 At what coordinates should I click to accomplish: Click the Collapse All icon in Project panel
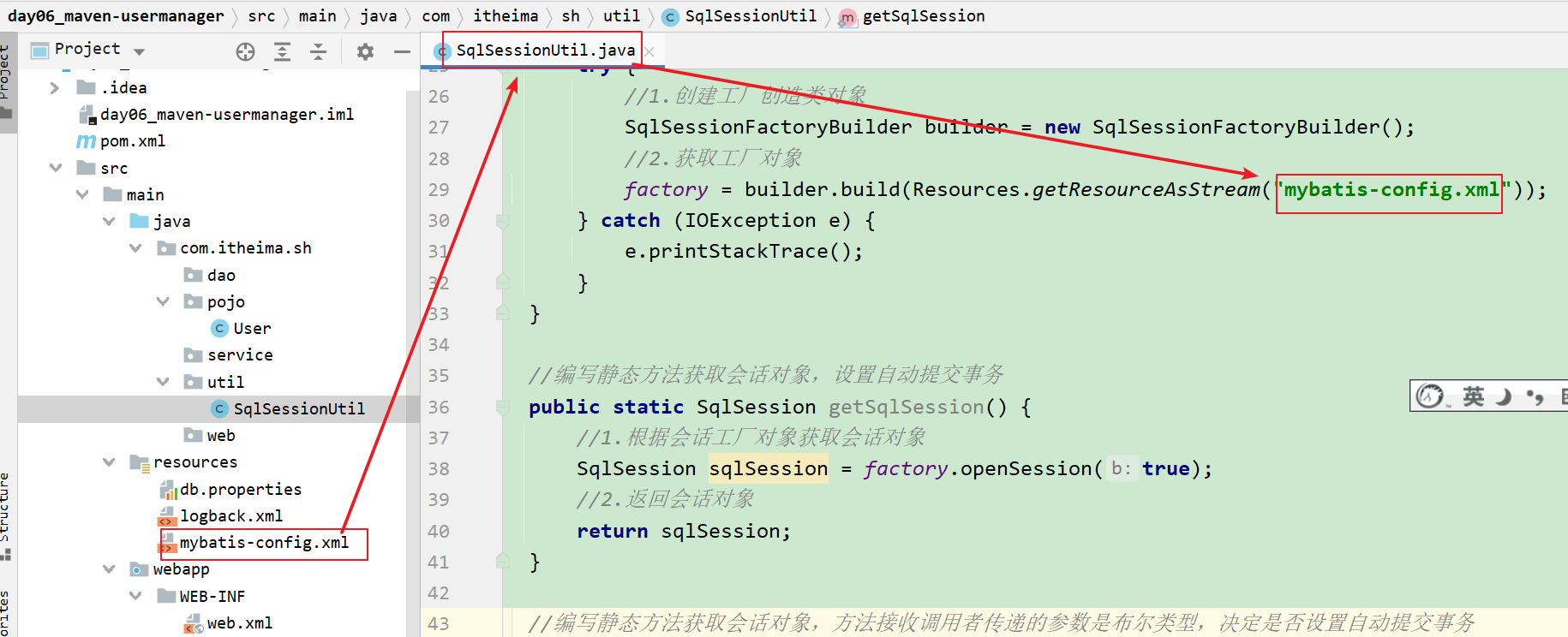pos(318,52)
